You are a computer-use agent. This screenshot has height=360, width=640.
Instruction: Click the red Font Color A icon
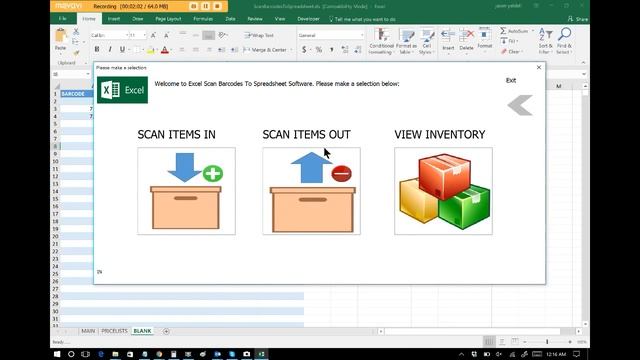(164, 50)
